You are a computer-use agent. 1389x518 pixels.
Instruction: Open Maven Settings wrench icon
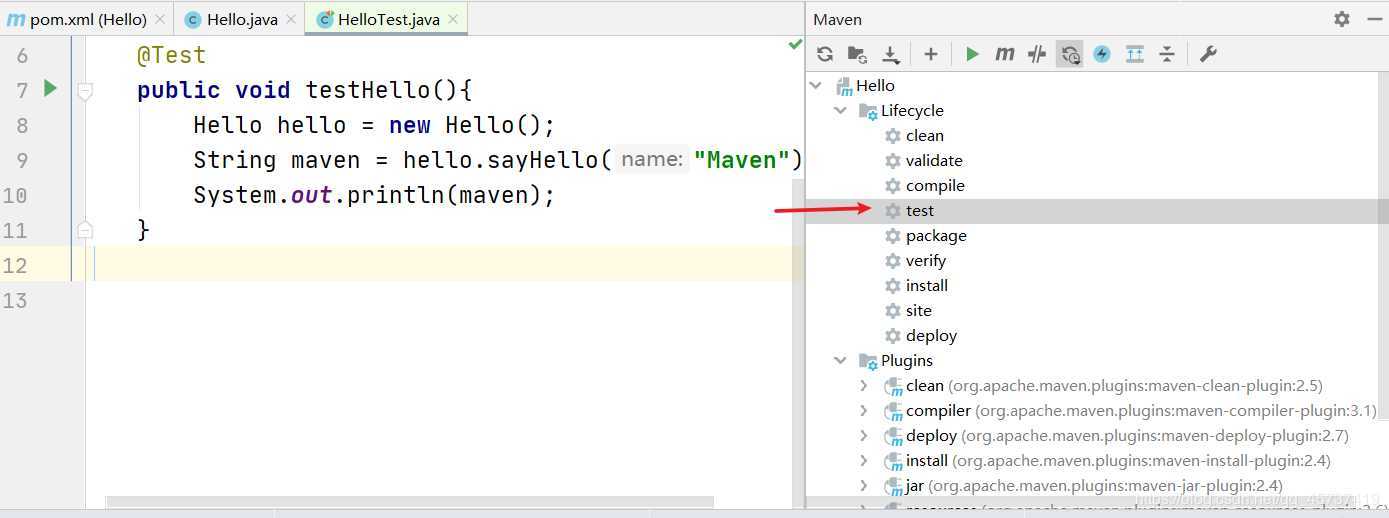[1208, 54]
